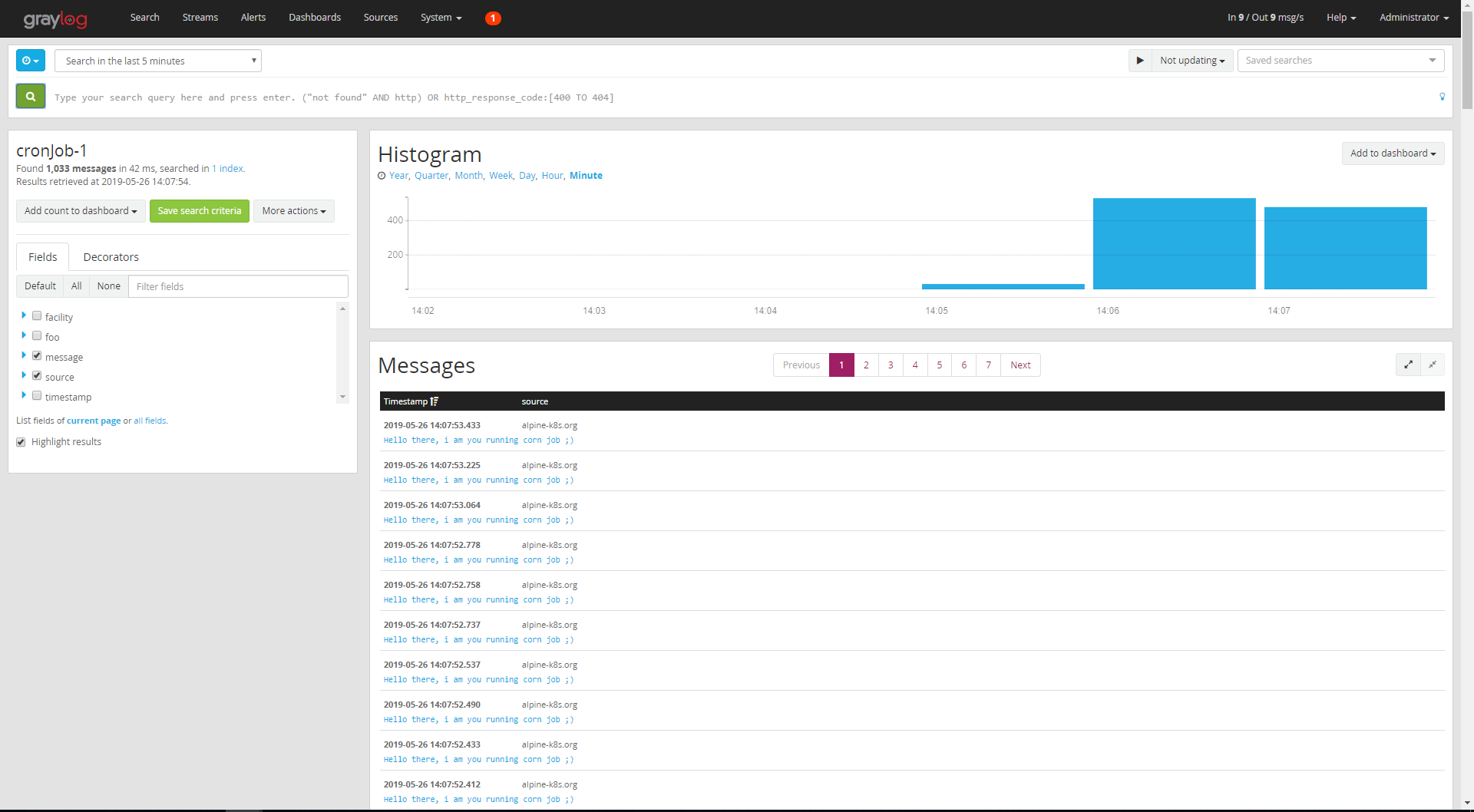Screen dimensions: 1474x812
Task: Open the Administrator user menu
Action: coord(1414,18)
